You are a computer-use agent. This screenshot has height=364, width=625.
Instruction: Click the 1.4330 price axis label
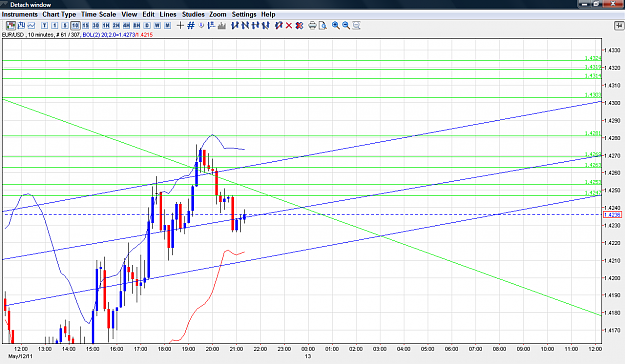point(612,50)
